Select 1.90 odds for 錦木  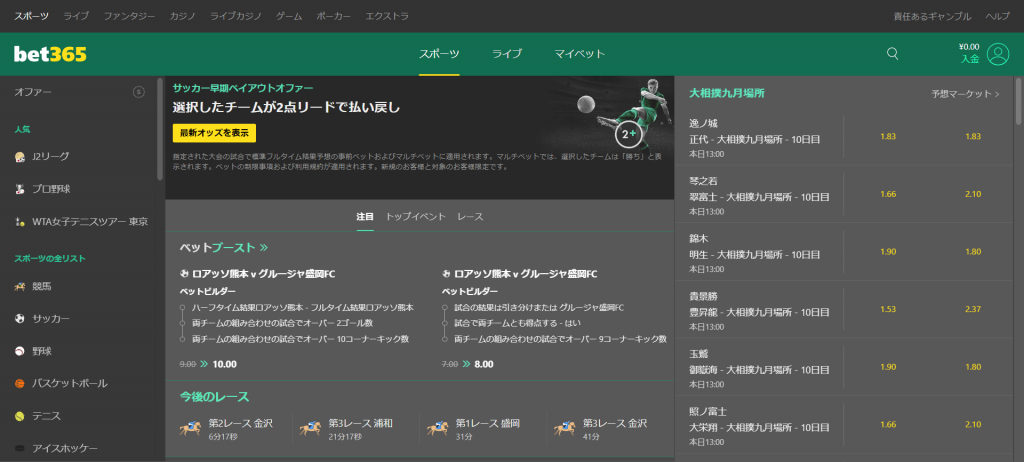tap(888, 252)
